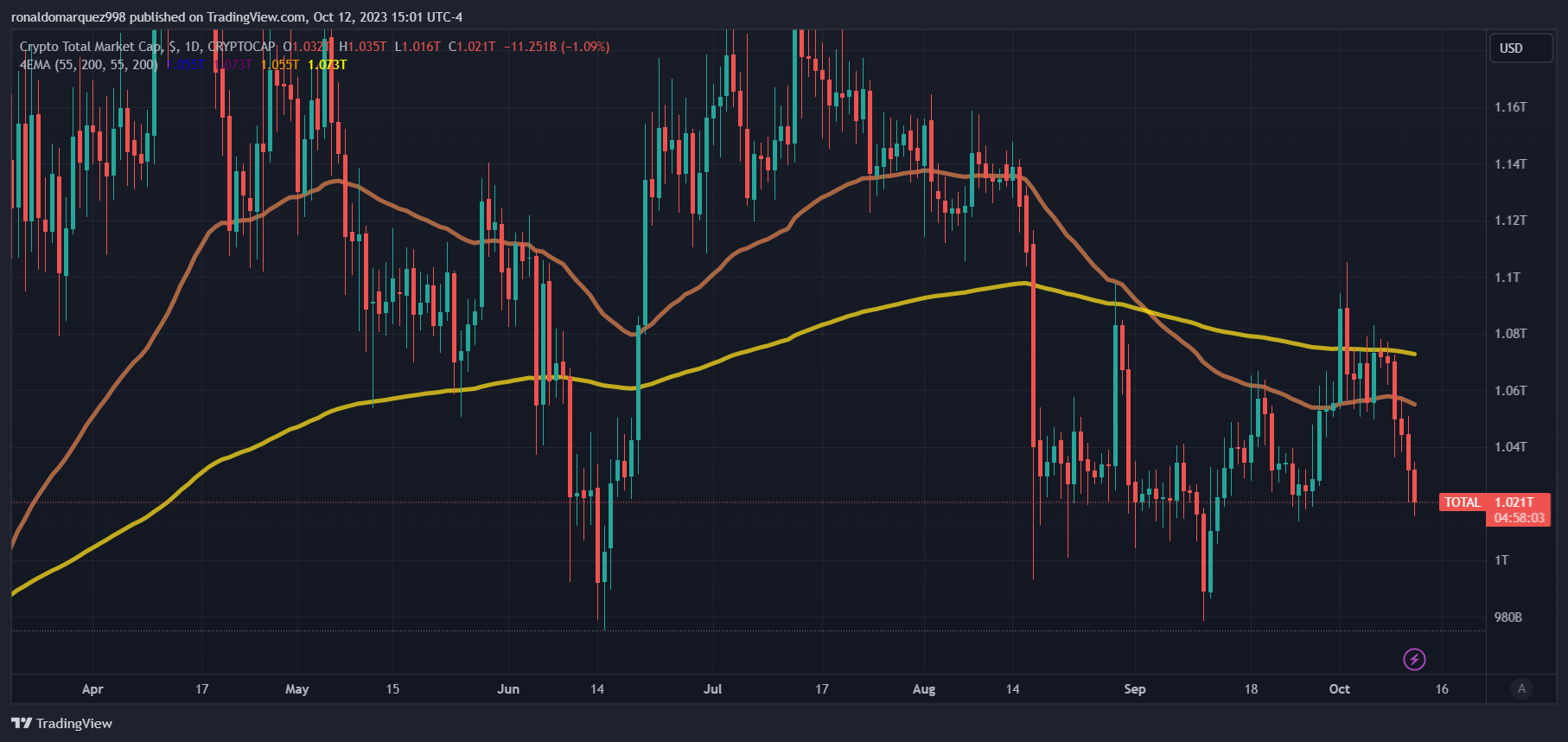Click the 1.16T price axis label
This screenshot has width=1568, height=742.
pos(1511,107)
